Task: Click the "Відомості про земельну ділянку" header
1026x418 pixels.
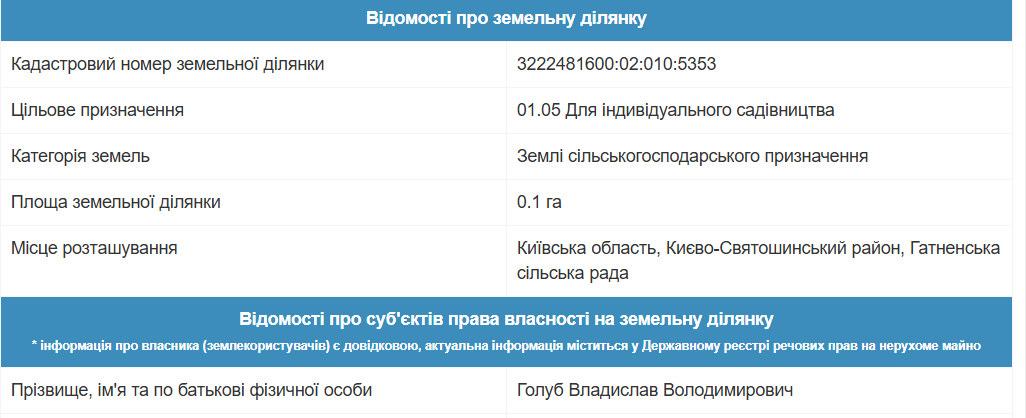Action: click(506, 19)
